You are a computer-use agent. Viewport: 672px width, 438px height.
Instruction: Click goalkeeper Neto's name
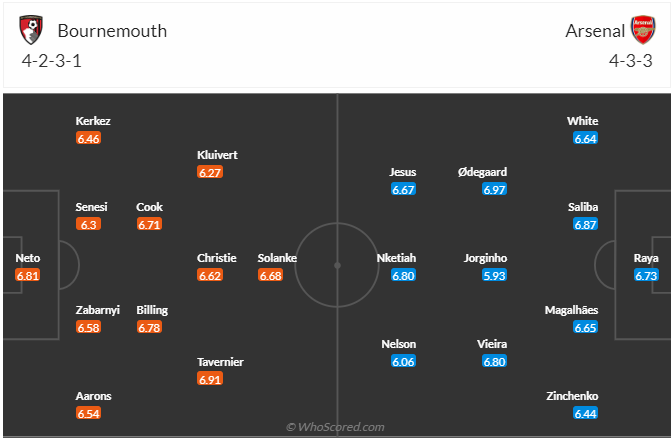click(x=28, y=258)
